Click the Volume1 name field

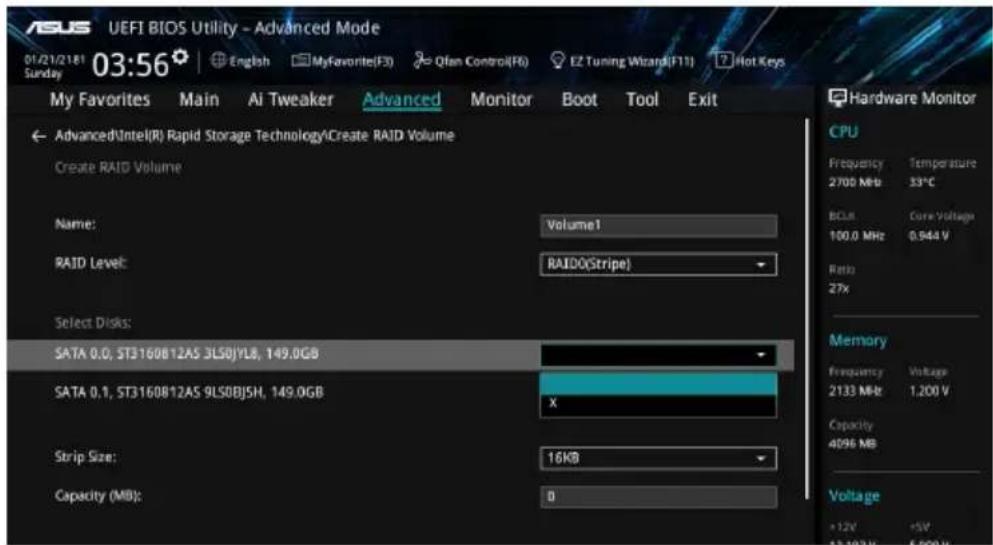tap(658, 226)
